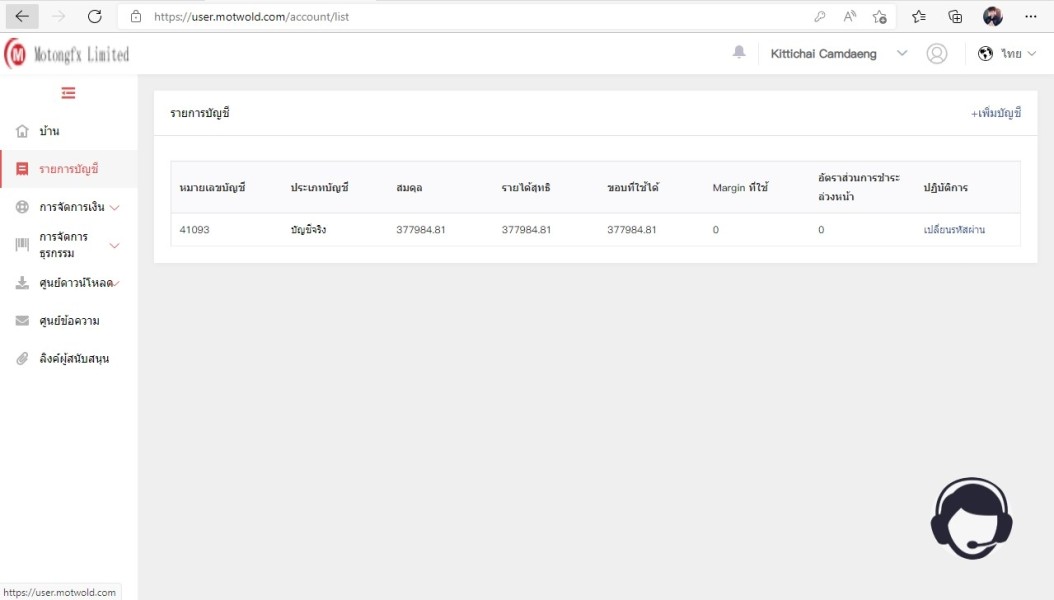Click the browser forward arrow
This screenshot has height=600, width=1054.
pos(58,16)
